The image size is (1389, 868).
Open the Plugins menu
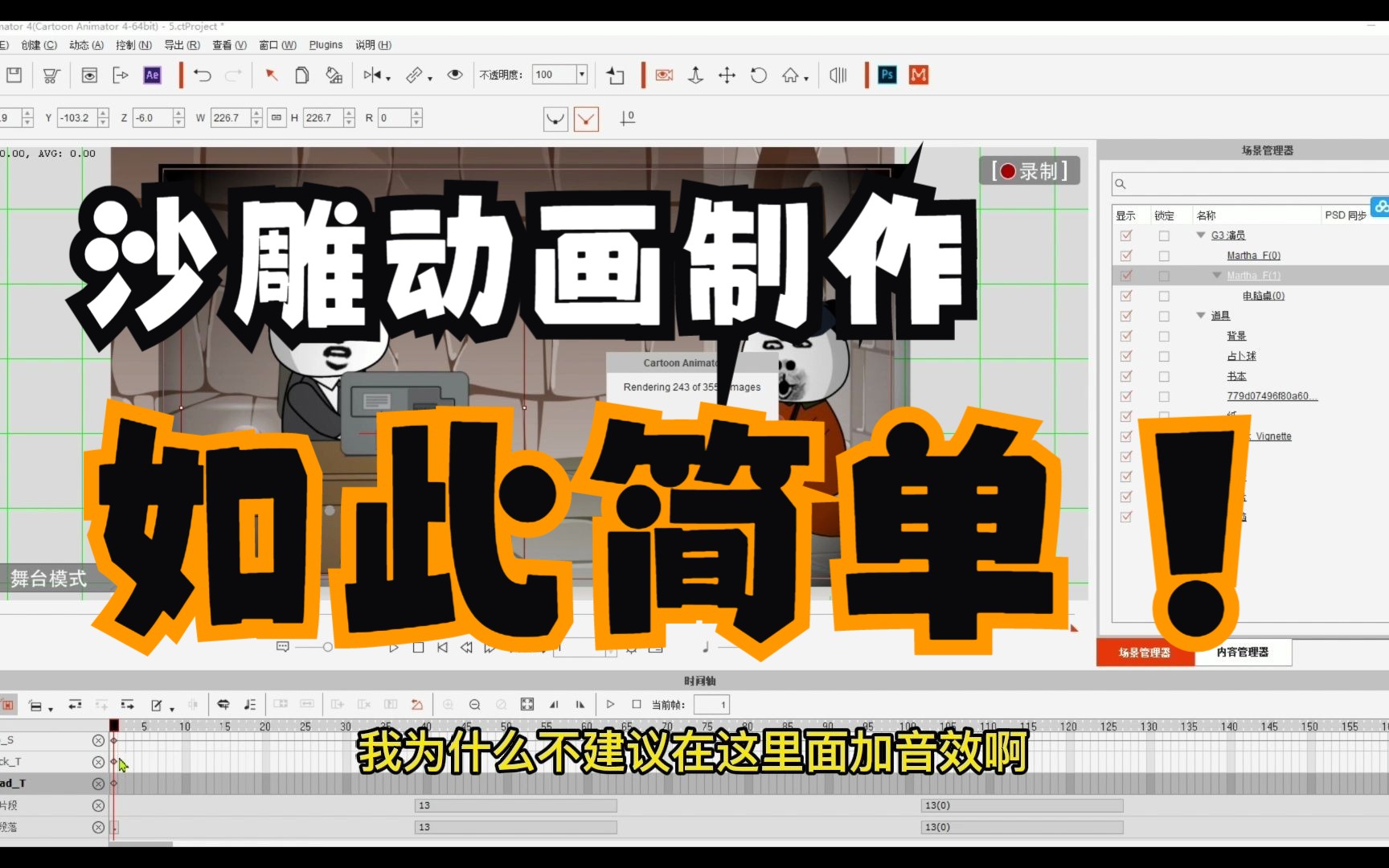click(326, 45)
